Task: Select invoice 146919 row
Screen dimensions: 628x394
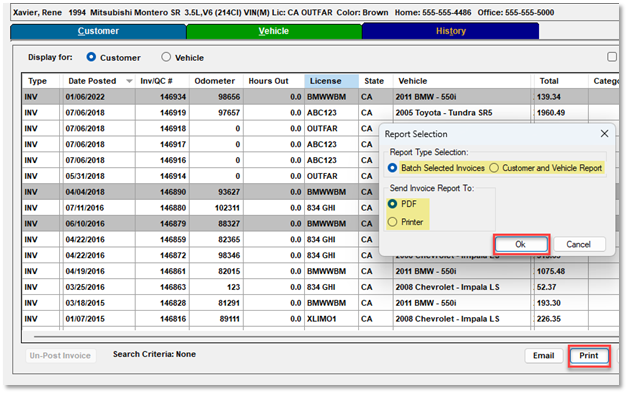Action: 320,113
